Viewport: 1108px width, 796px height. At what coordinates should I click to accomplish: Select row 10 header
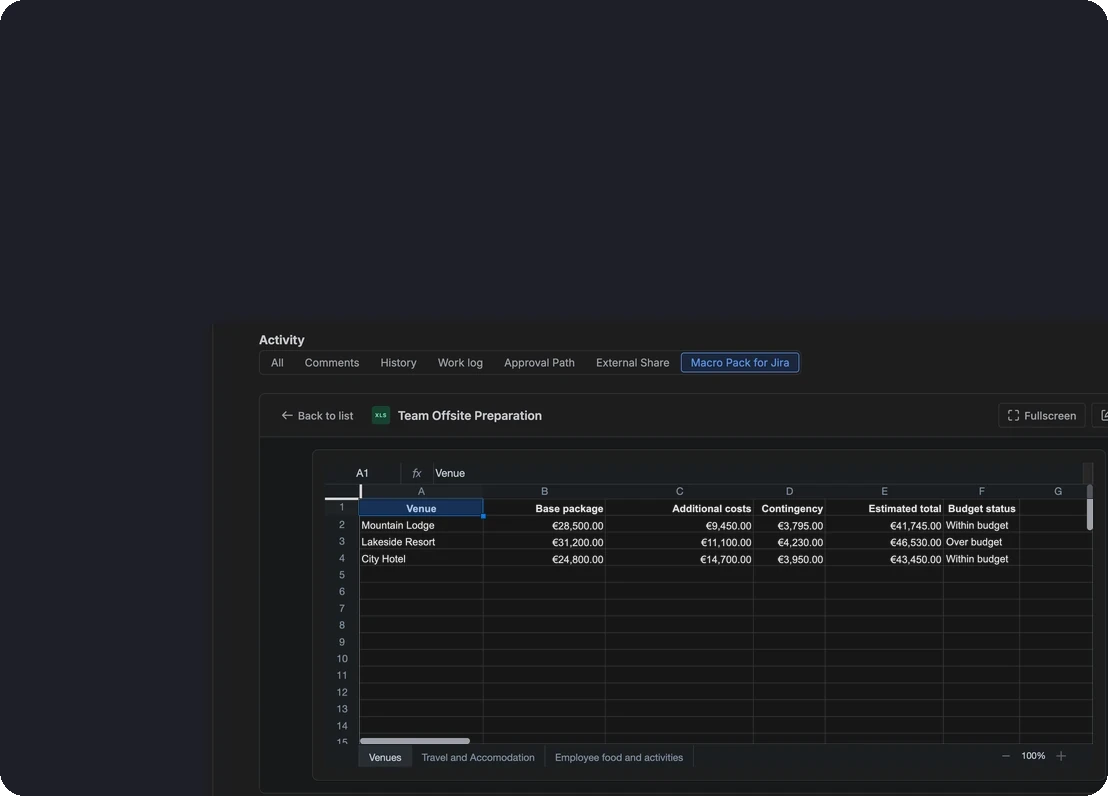coord(342,659)
